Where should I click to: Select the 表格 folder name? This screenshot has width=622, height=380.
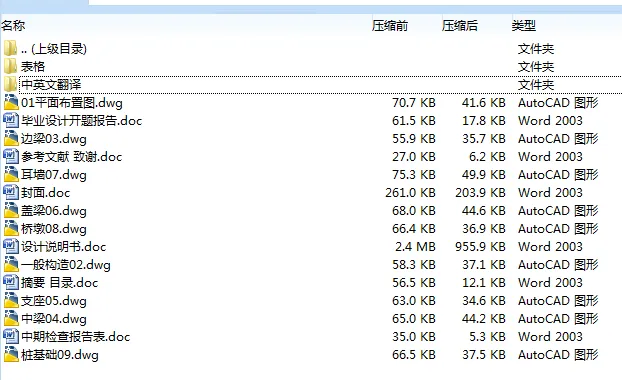tap(33, 67)
